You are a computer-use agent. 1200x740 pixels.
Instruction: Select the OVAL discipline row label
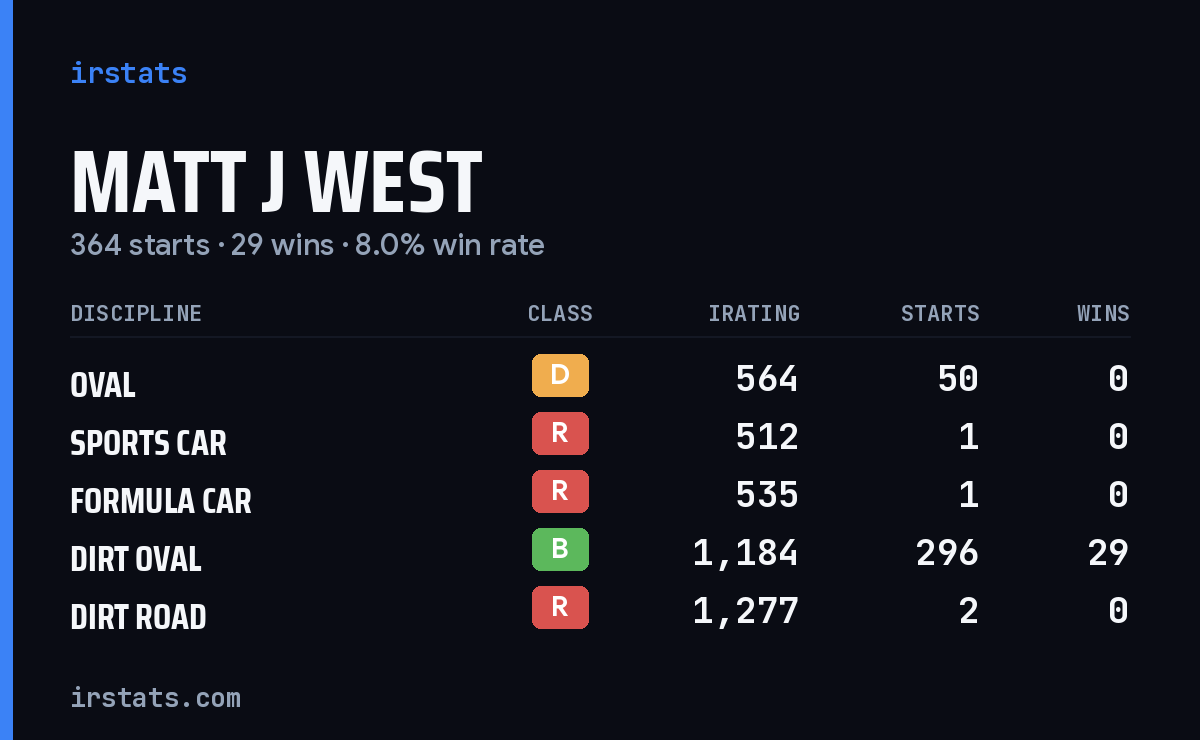tap(103, 385)
